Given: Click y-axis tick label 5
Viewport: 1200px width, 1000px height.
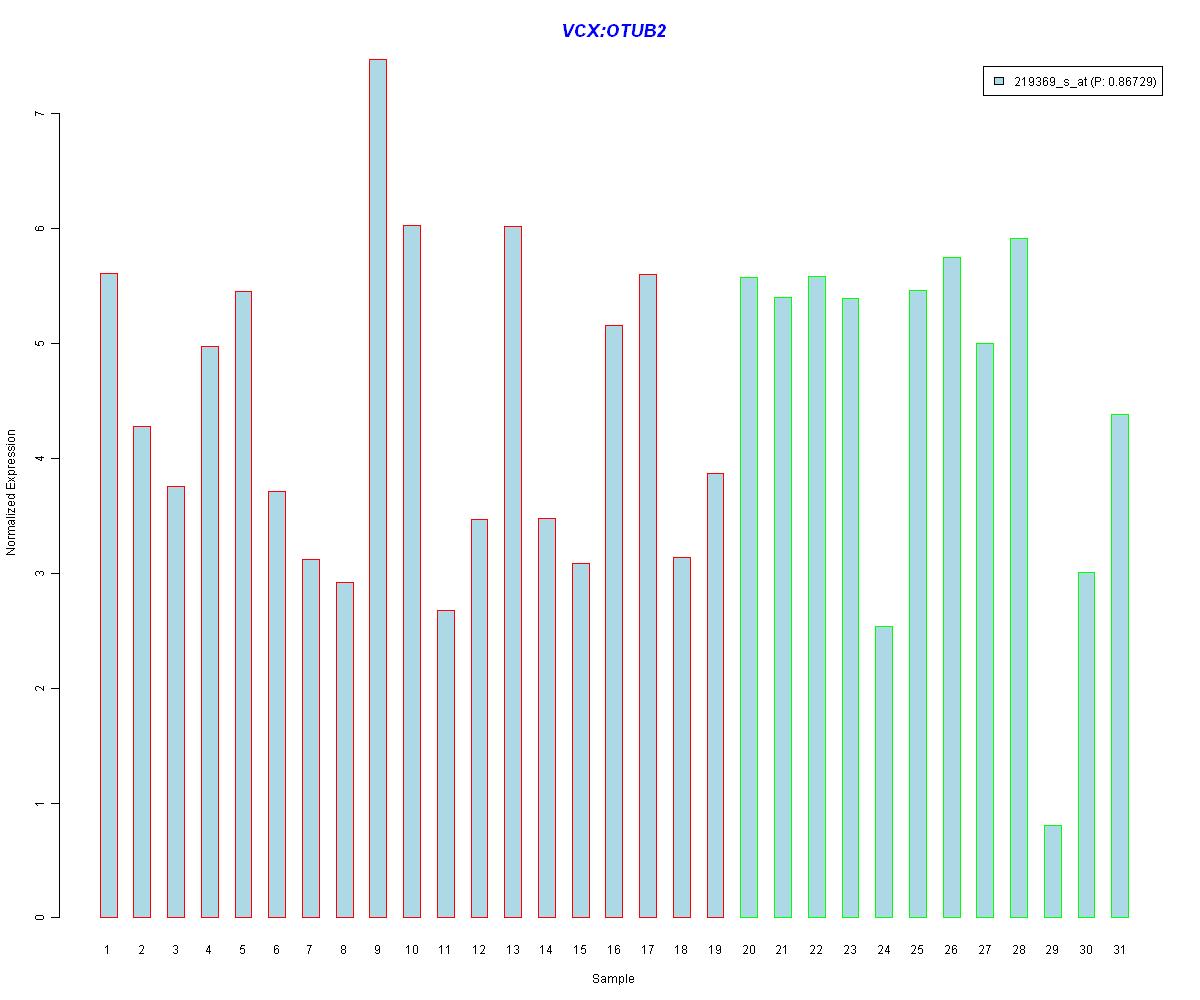Looking at the screenshot, I should pyautogui.click(x=41, y=344).
